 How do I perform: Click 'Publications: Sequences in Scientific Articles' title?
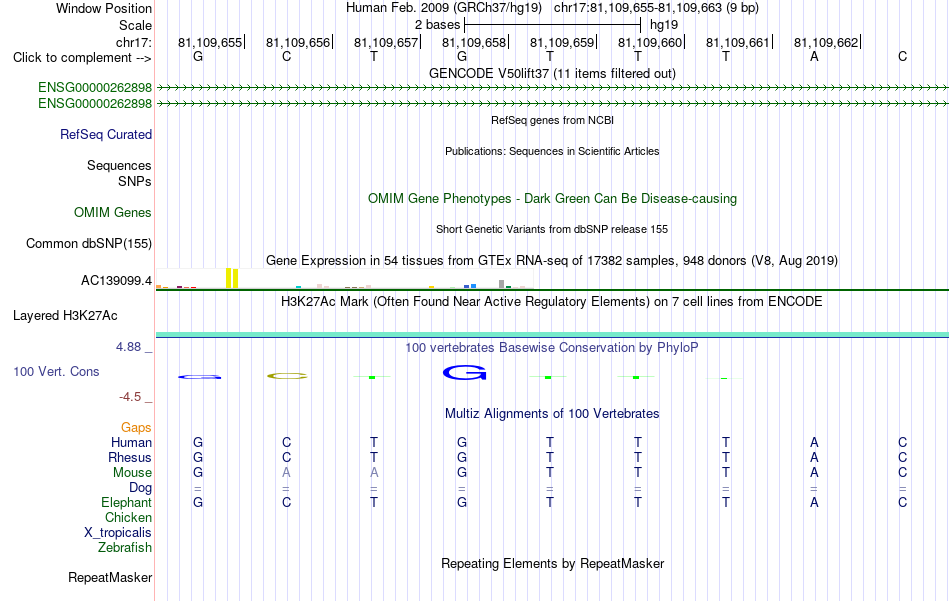552,151
